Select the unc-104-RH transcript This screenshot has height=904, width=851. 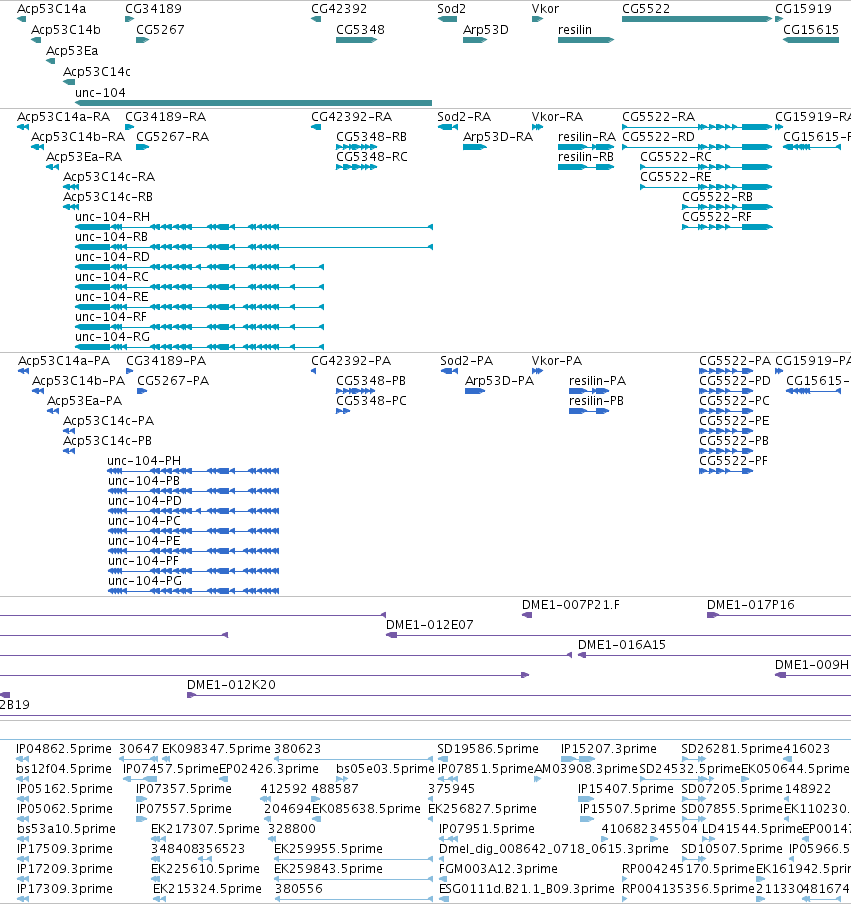pyautogui.click(x=254, y=227)
